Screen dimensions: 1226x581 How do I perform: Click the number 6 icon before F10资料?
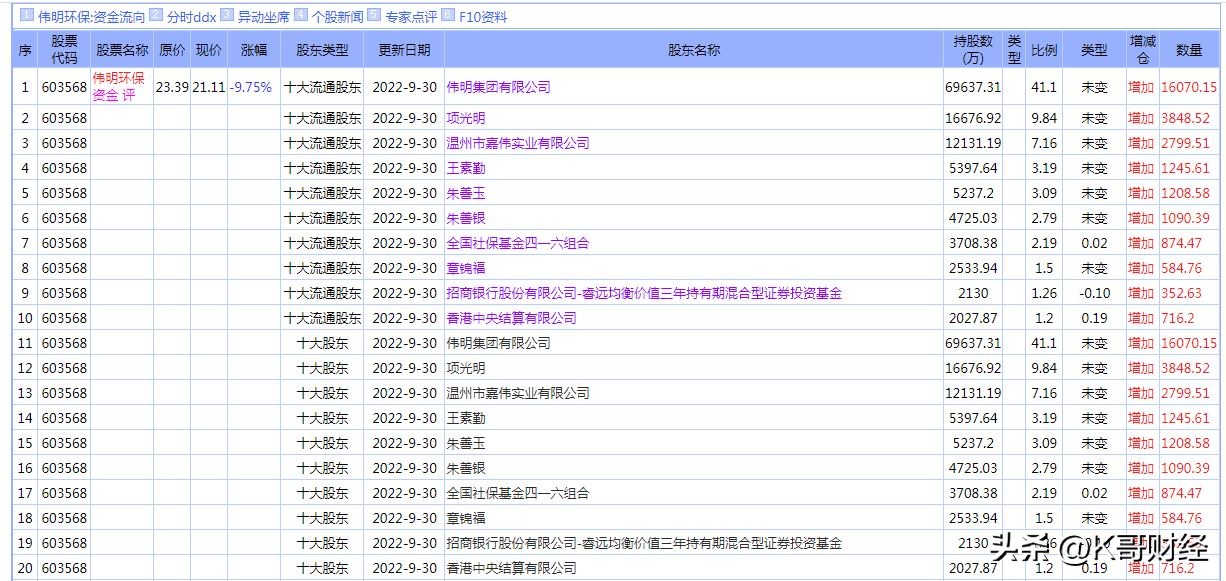point(447,15)
